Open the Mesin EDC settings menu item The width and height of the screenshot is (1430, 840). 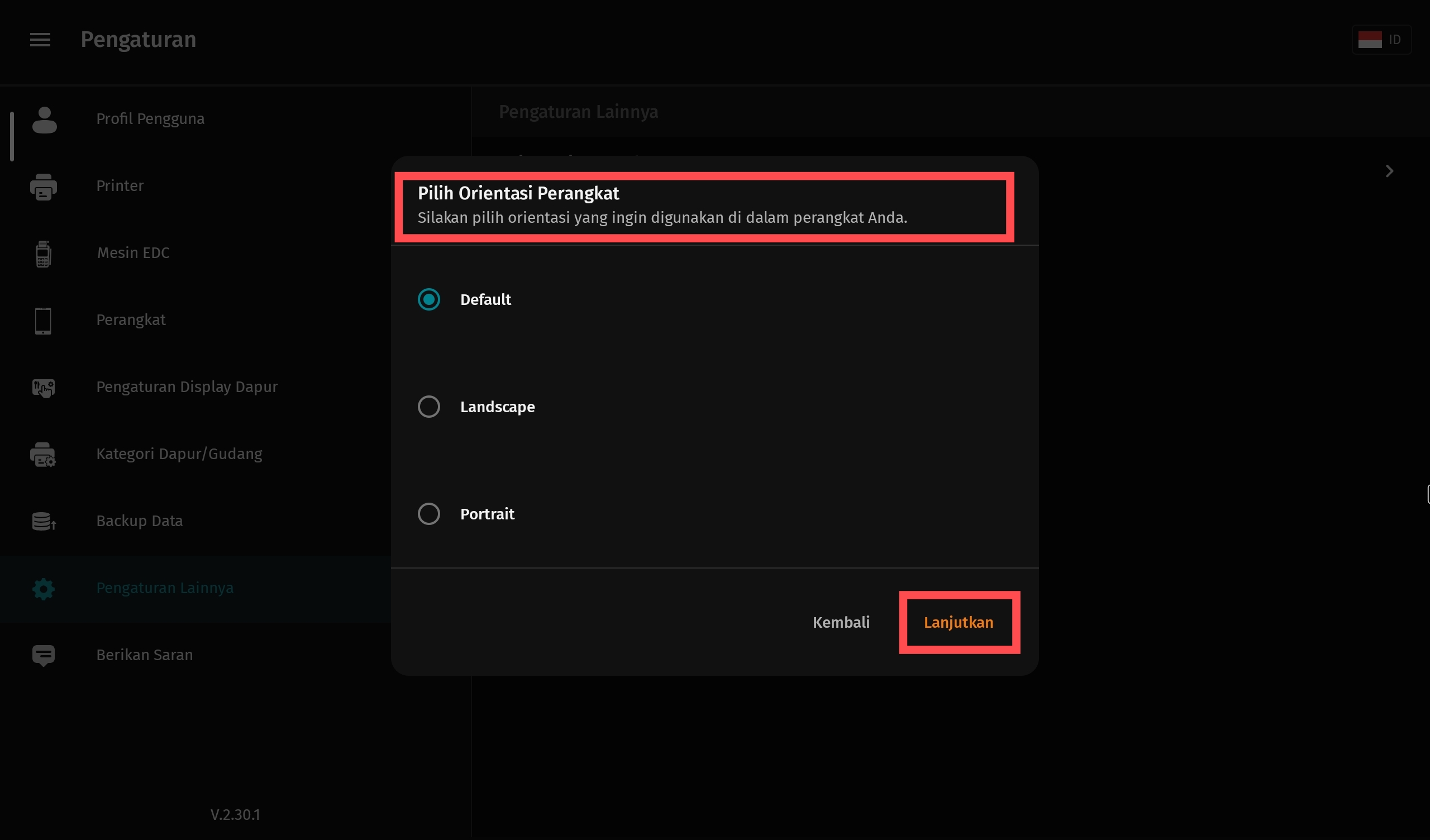pyautogui.click(x=134, y=253)
